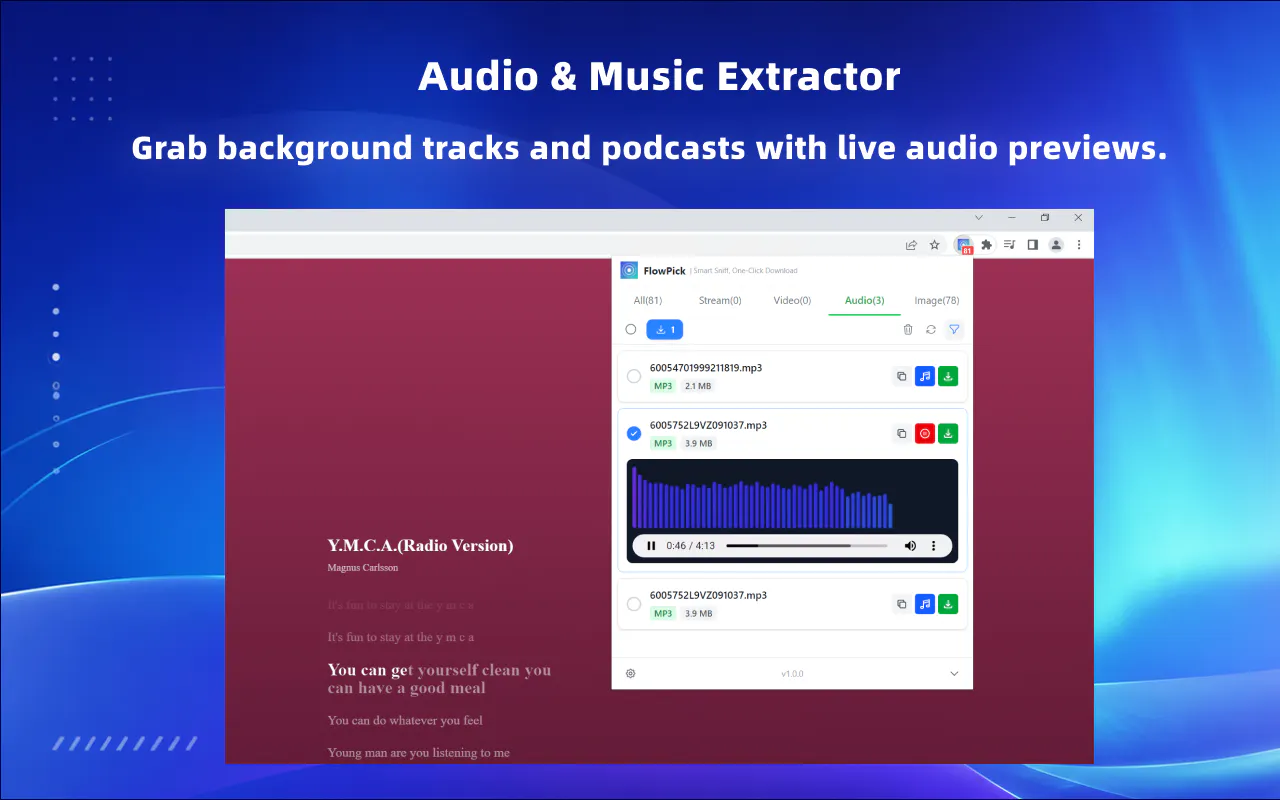1280x800 pixels.
Task: Copy link of the checked 6005752L9VZ091037.mp3 item
Action: coord(901,433)
